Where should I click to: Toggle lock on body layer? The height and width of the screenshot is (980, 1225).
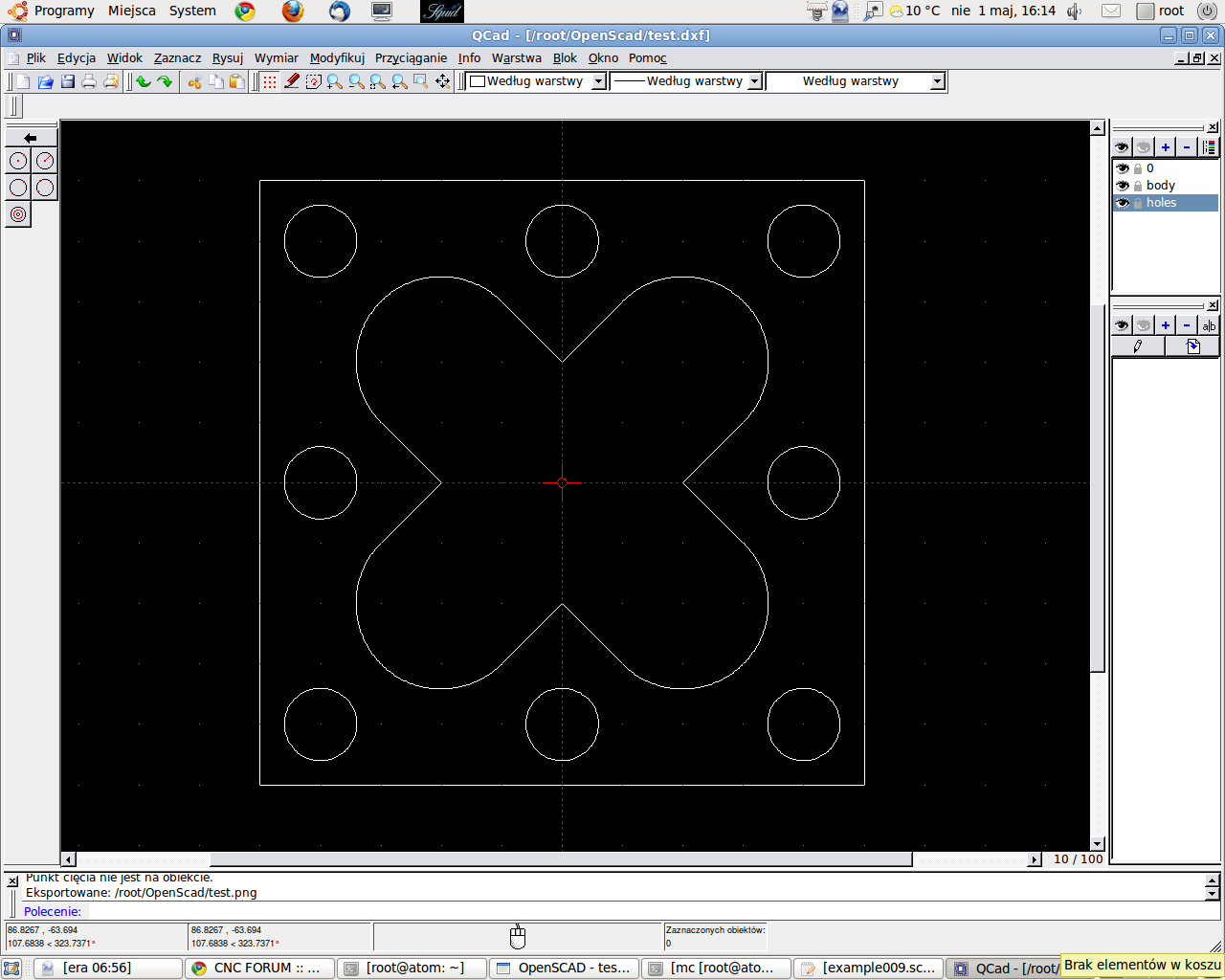point(1138,186)
